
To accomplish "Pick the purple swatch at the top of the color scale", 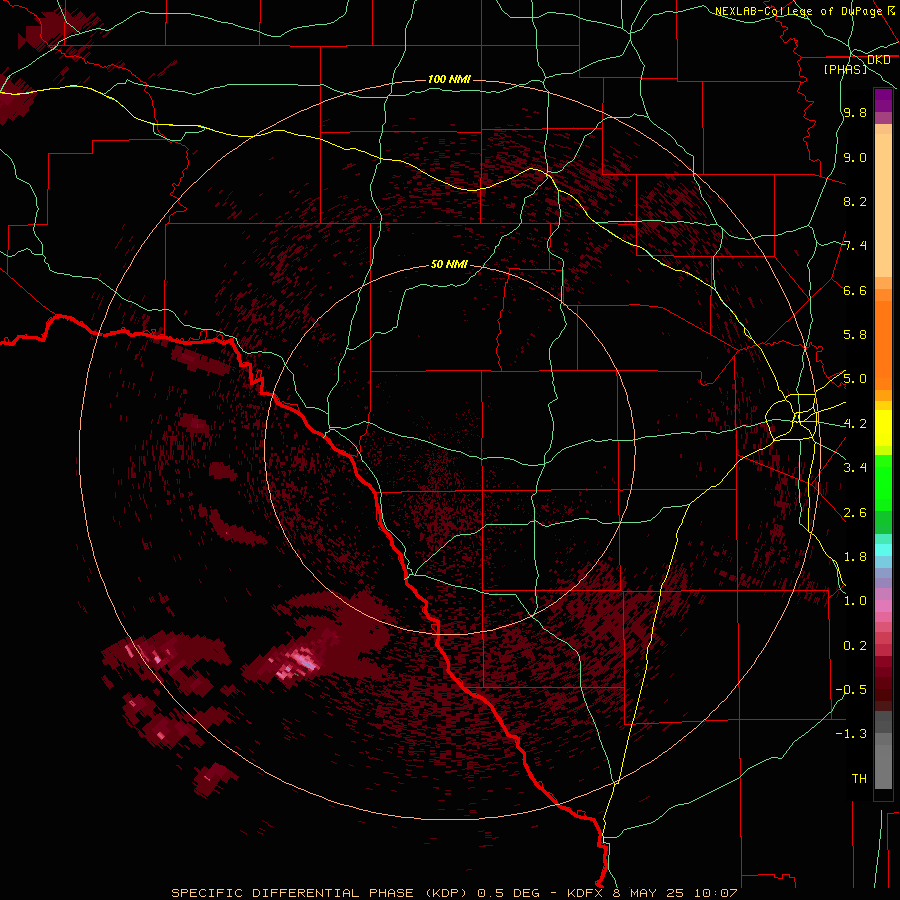I will [883, 100].
